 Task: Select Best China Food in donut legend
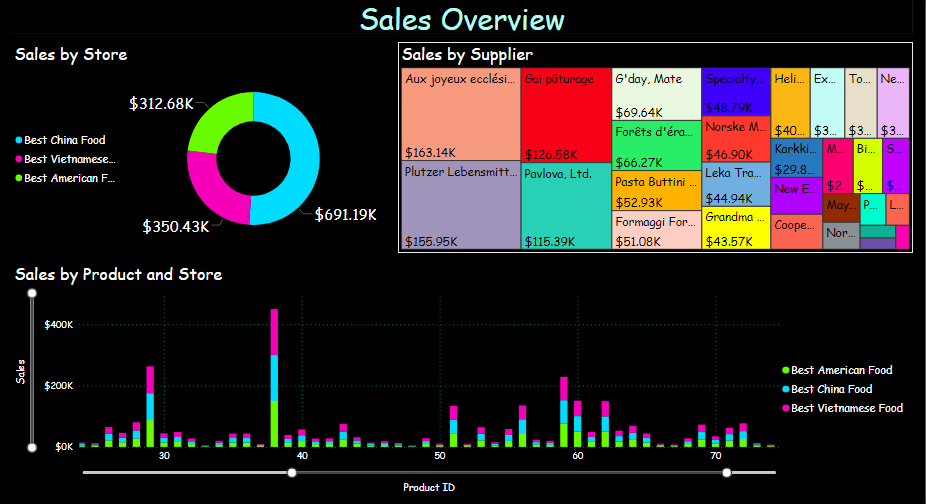(x=64, y=140)
